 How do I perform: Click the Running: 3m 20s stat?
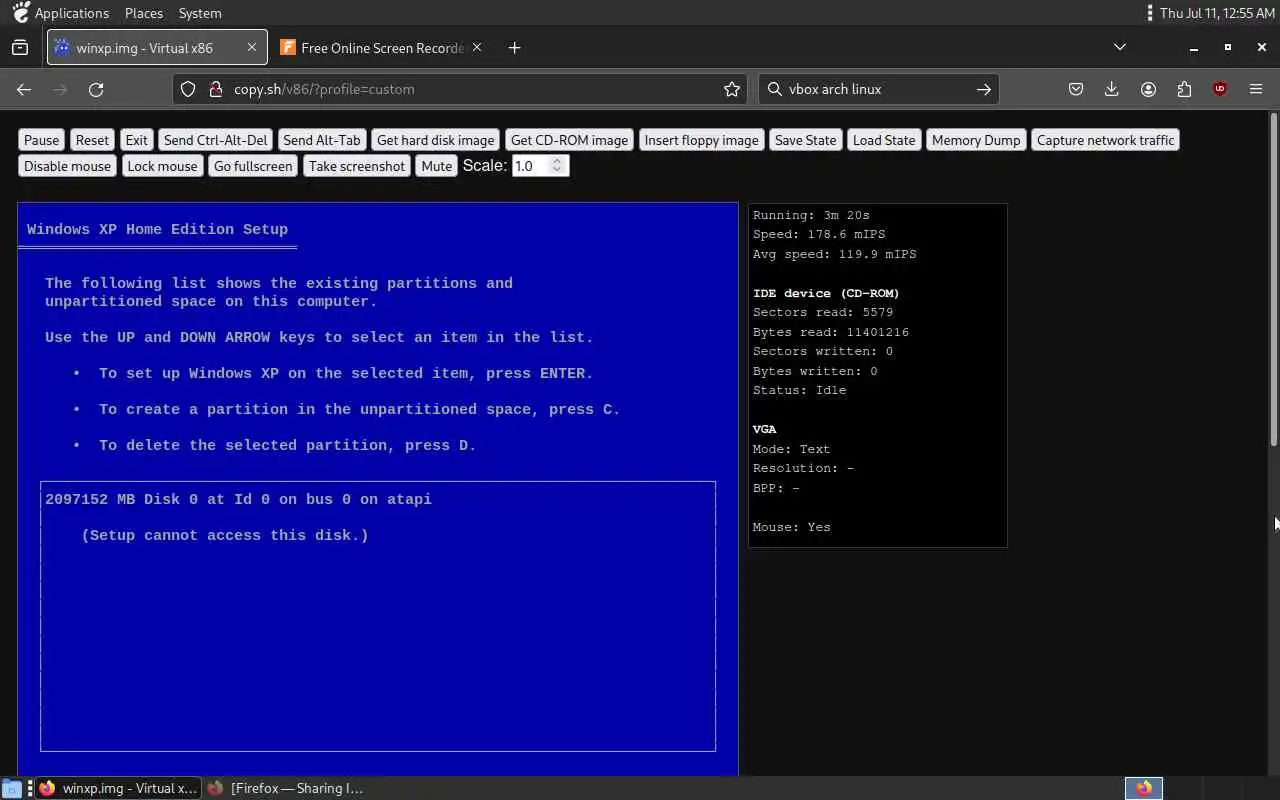pos(811,215)
